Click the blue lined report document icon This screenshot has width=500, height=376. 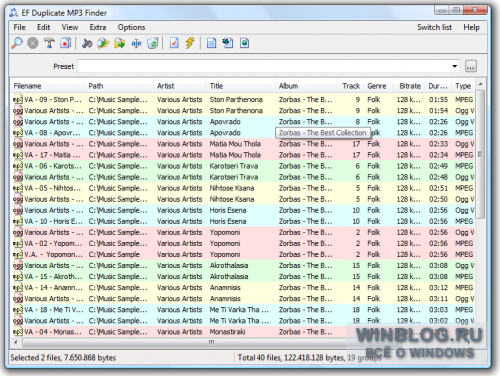(211, 43)
